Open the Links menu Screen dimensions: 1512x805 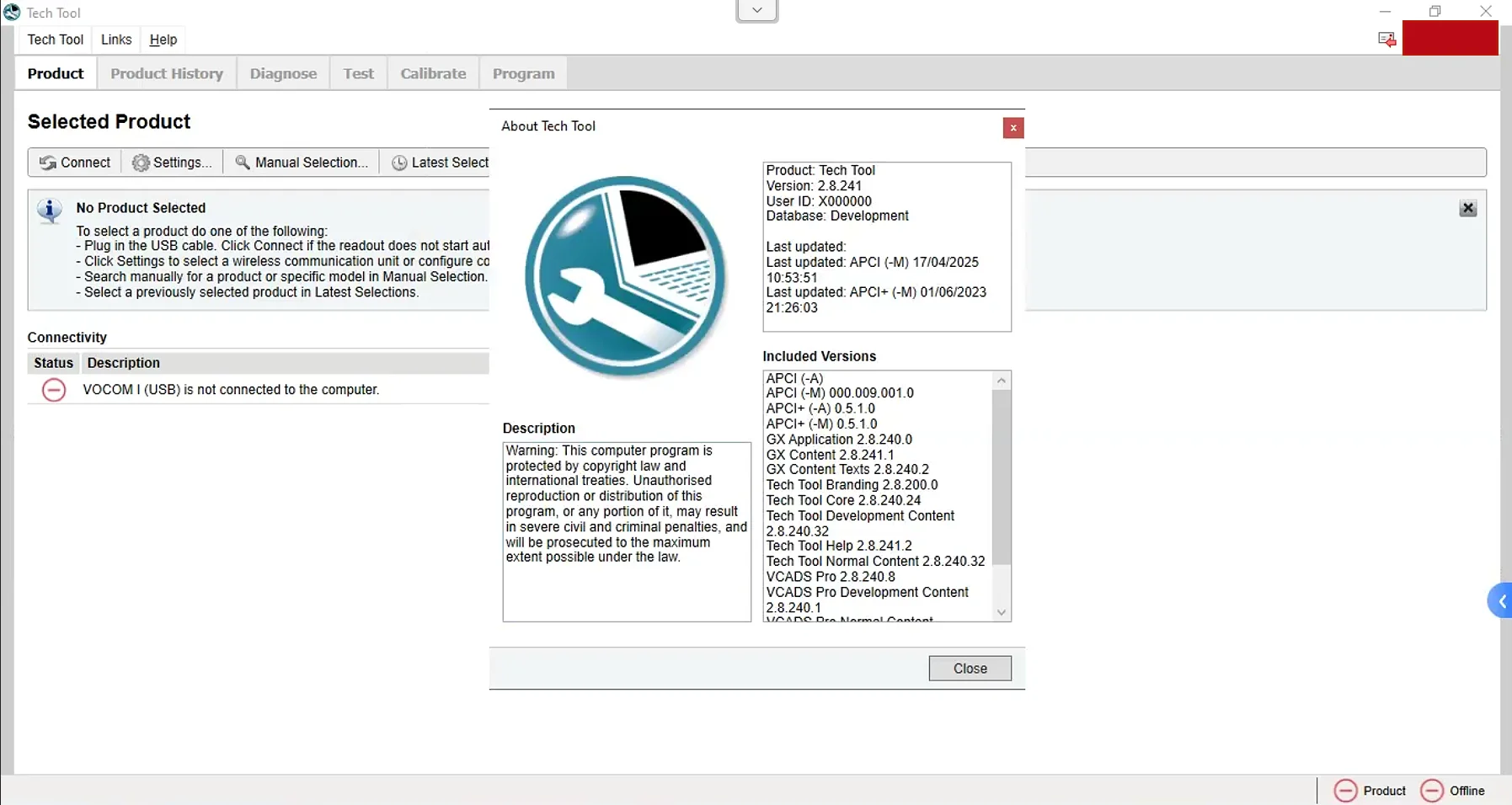(x=116, y=40)
